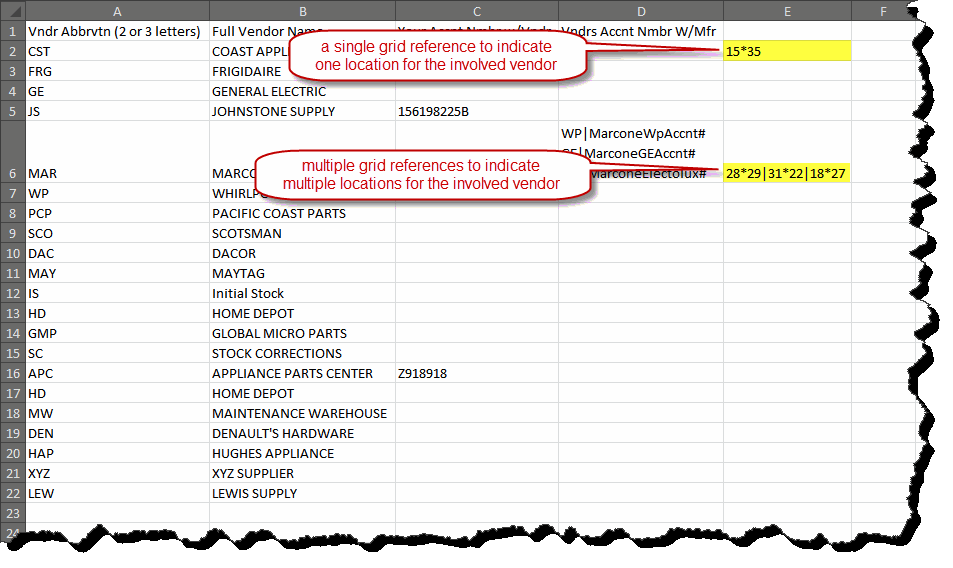
Task: Click the PACIFIC COAST PARTS cell
Action: tap(302, 213)
